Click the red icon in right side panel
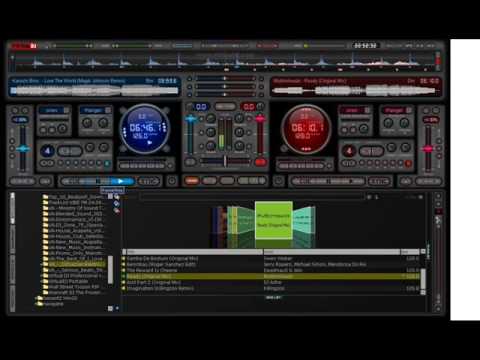The width and height of the screenshot is (480, 360). pos(439,211)
